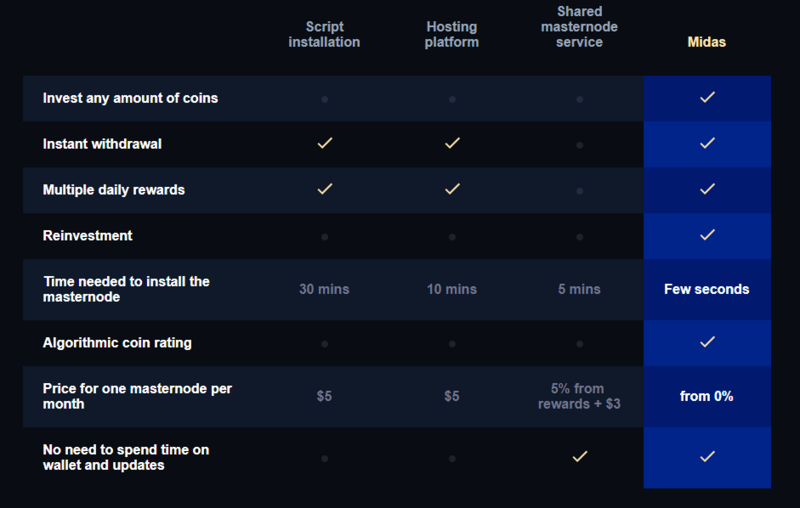
Task: Click Midas checkmark in Reinvestment row
Action: tap(707, 235)
